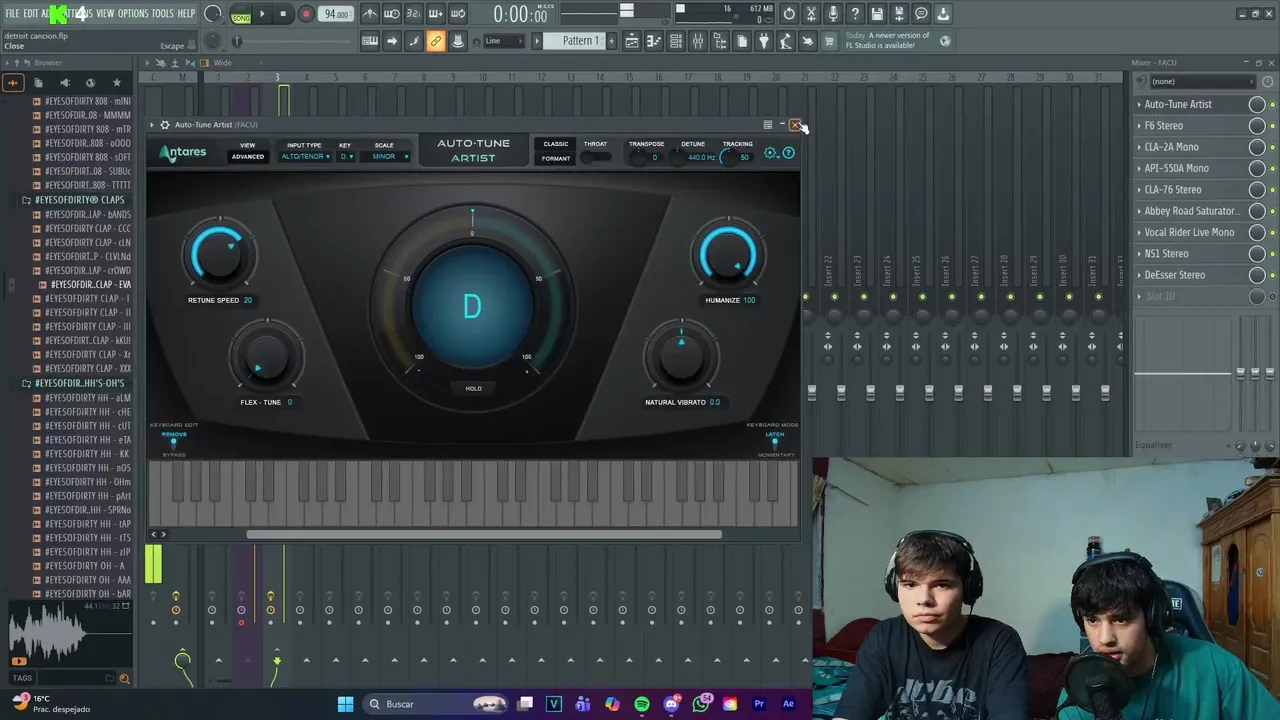The image size is (1280, 720).
Task: Click the one-click audio recording microphone icon
Action: (833, 14)
